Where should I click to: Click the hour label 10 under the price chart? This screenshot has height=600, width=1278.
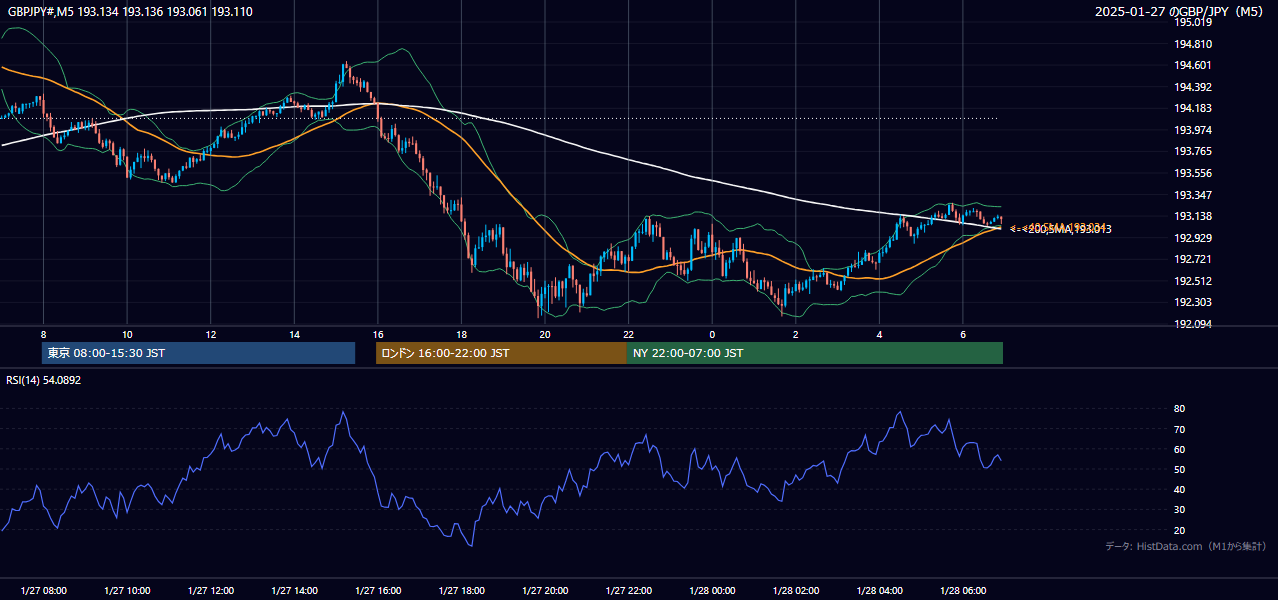coord(127,334)
